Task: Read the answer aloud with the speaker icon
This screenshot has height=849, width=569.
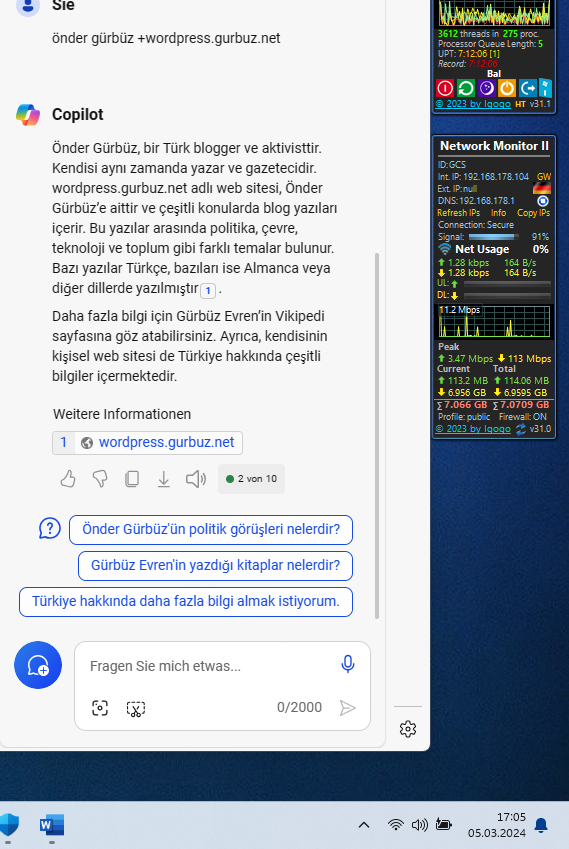Action: click(195, 479)
